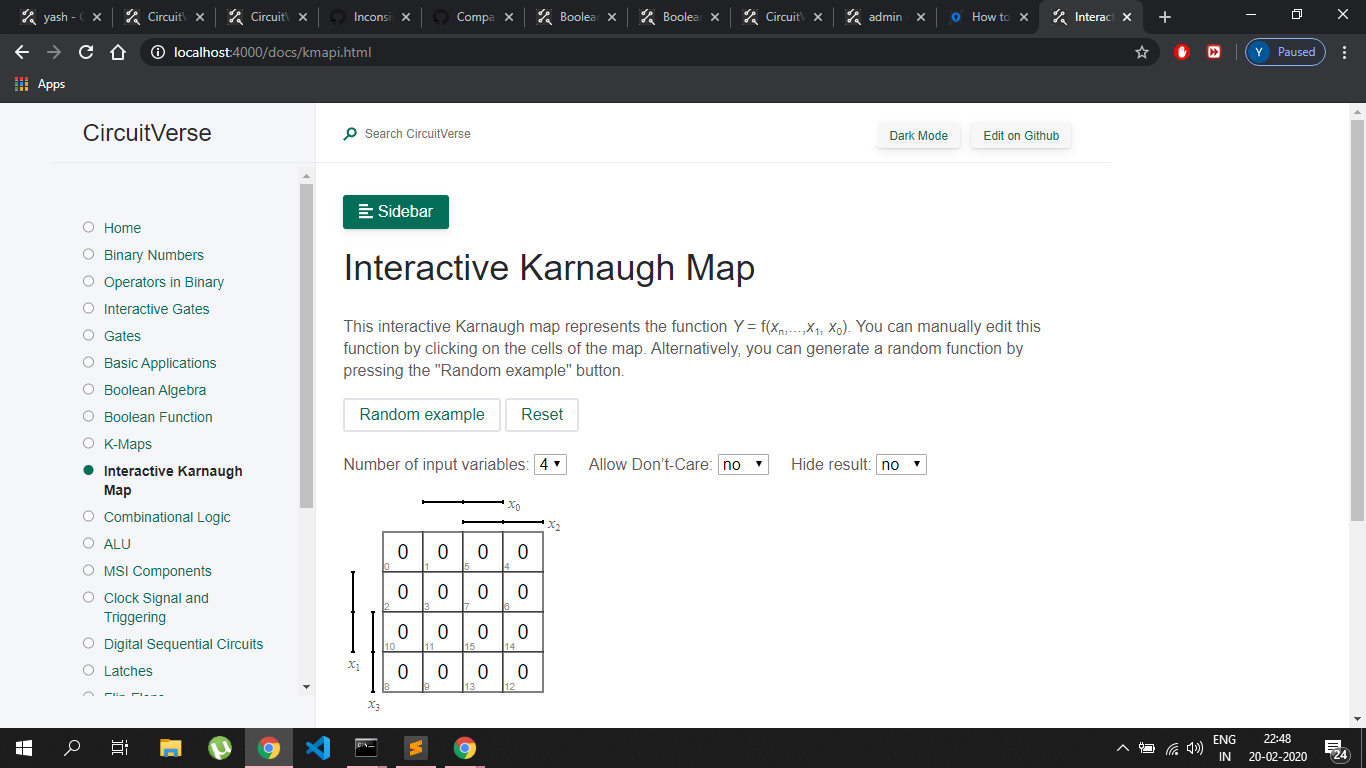This screenshot has height=768, width=1366.
Task: Switch to the How to browser tab
Action: [986, 17]
